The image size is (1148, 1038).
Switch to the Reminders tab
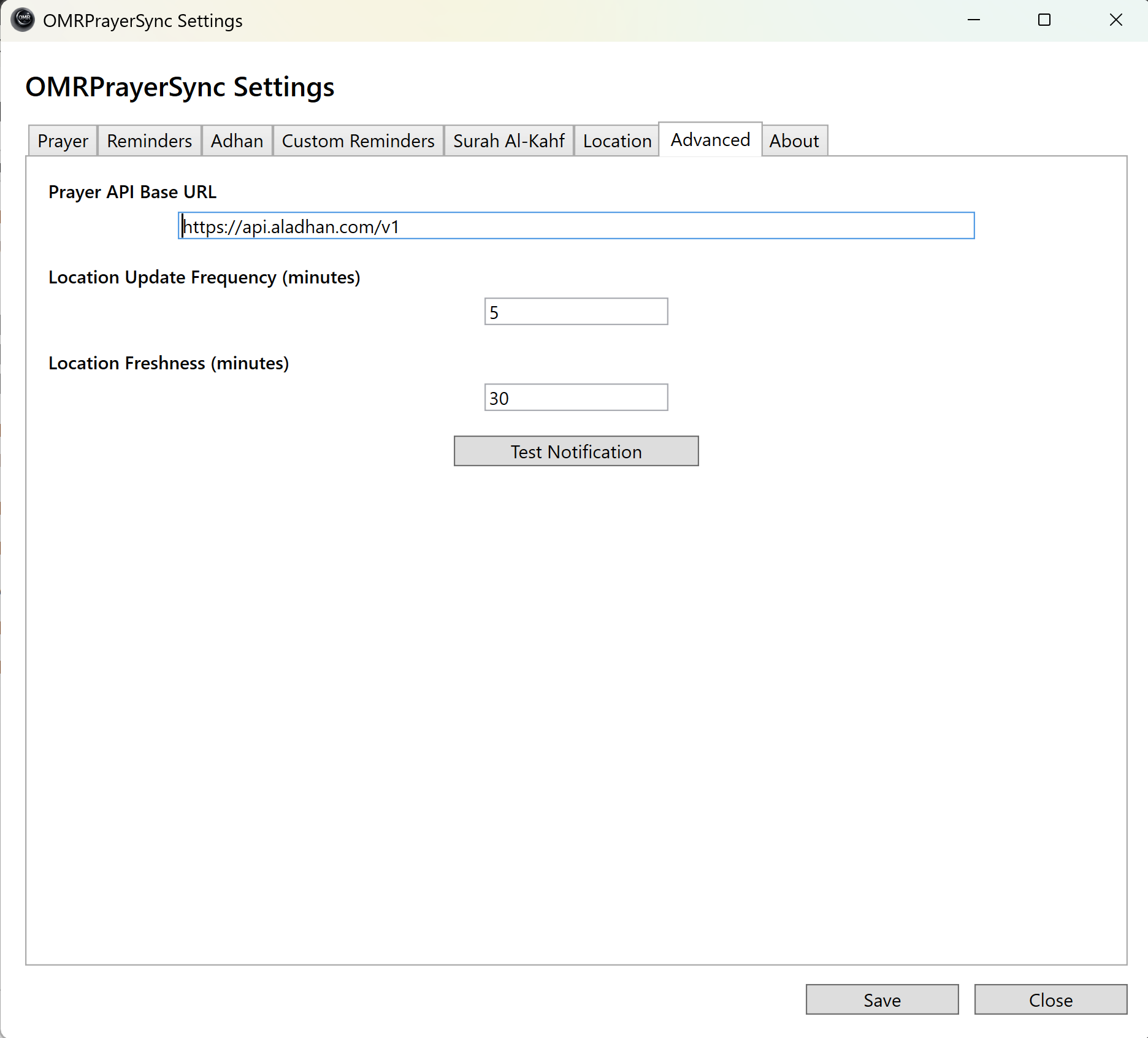pyautogui.click(x=149, y=140)
